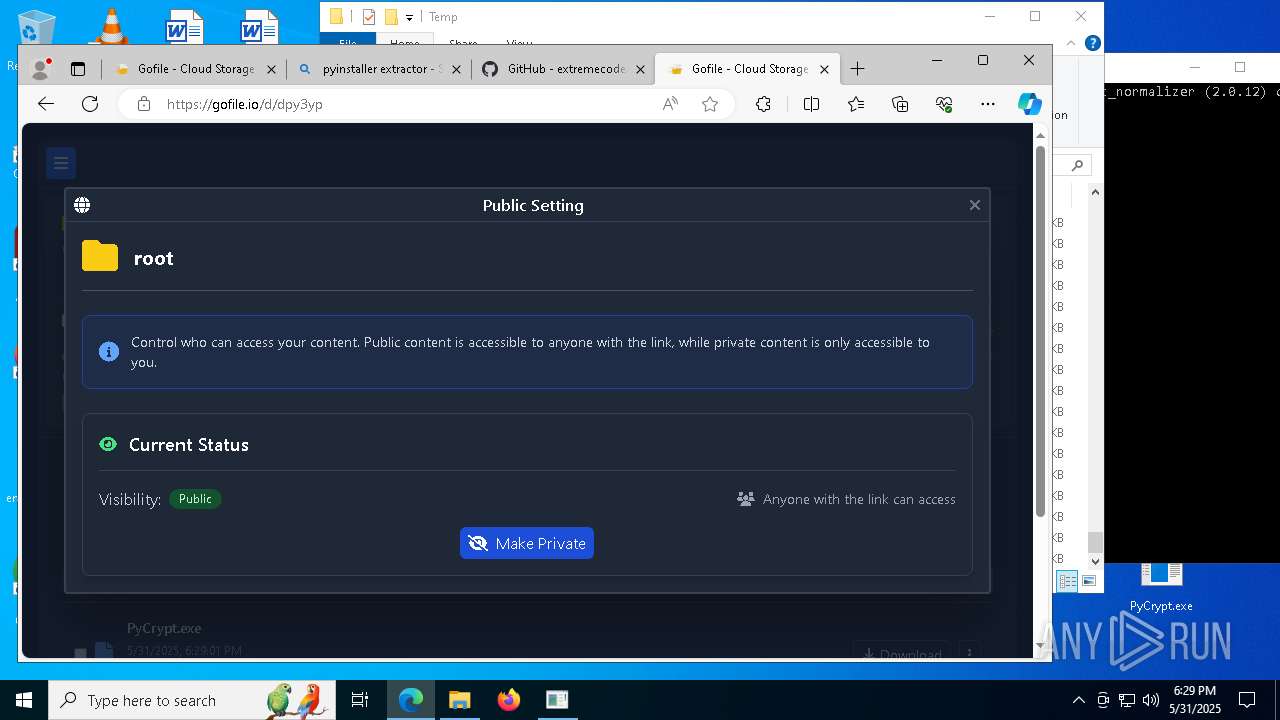Click the Edge icon on taskbar

tap(411, 700)
